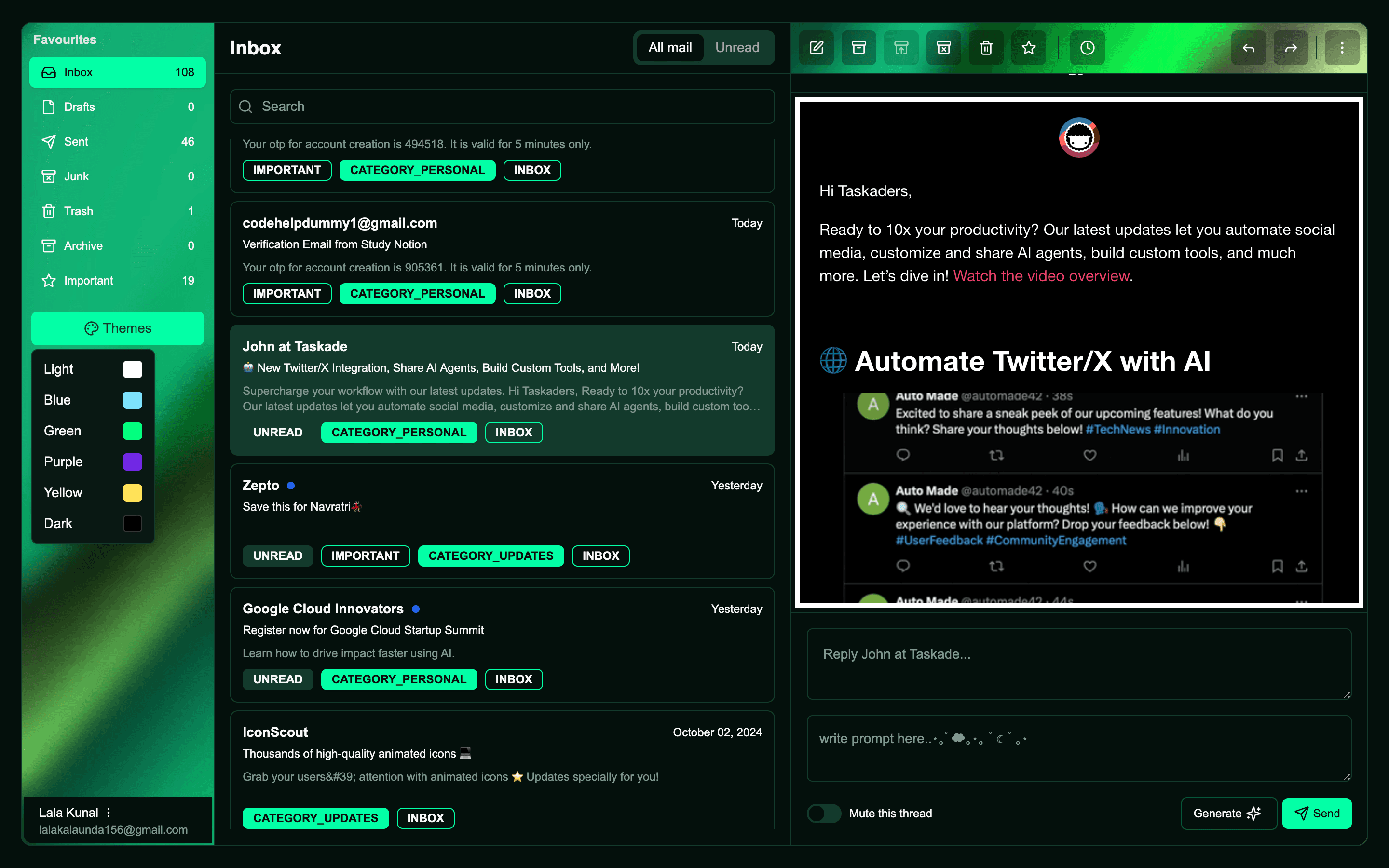Image resolution: width=1389 pixels, height=868 pixels.
Task: Switch to the All mail tab
Action: [670, 48]
